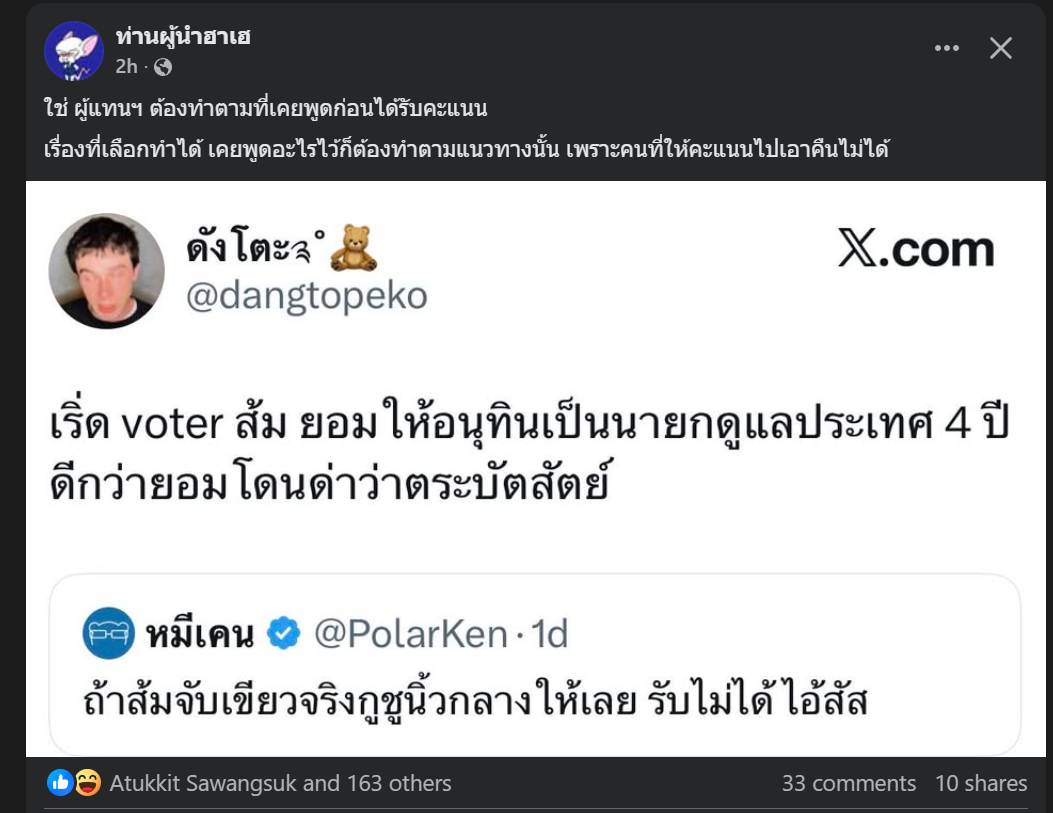The width and height of the screenshot is (1053, 813).
Task: Click the Haha reaction emoji icon
Action: tap(87, 783)
